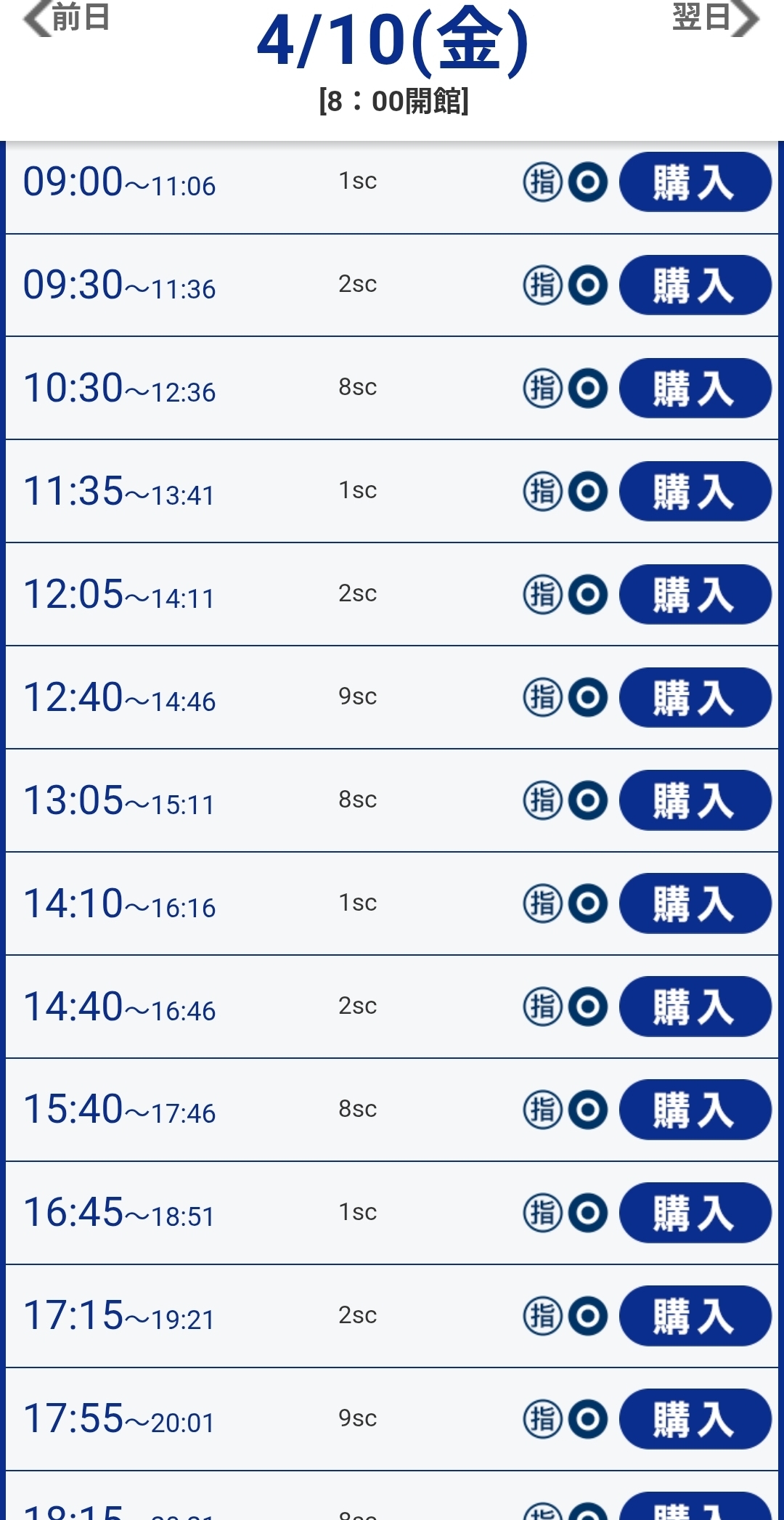Click reserved-seat 指 icon for 12:40 showing

tap(542, 698)
